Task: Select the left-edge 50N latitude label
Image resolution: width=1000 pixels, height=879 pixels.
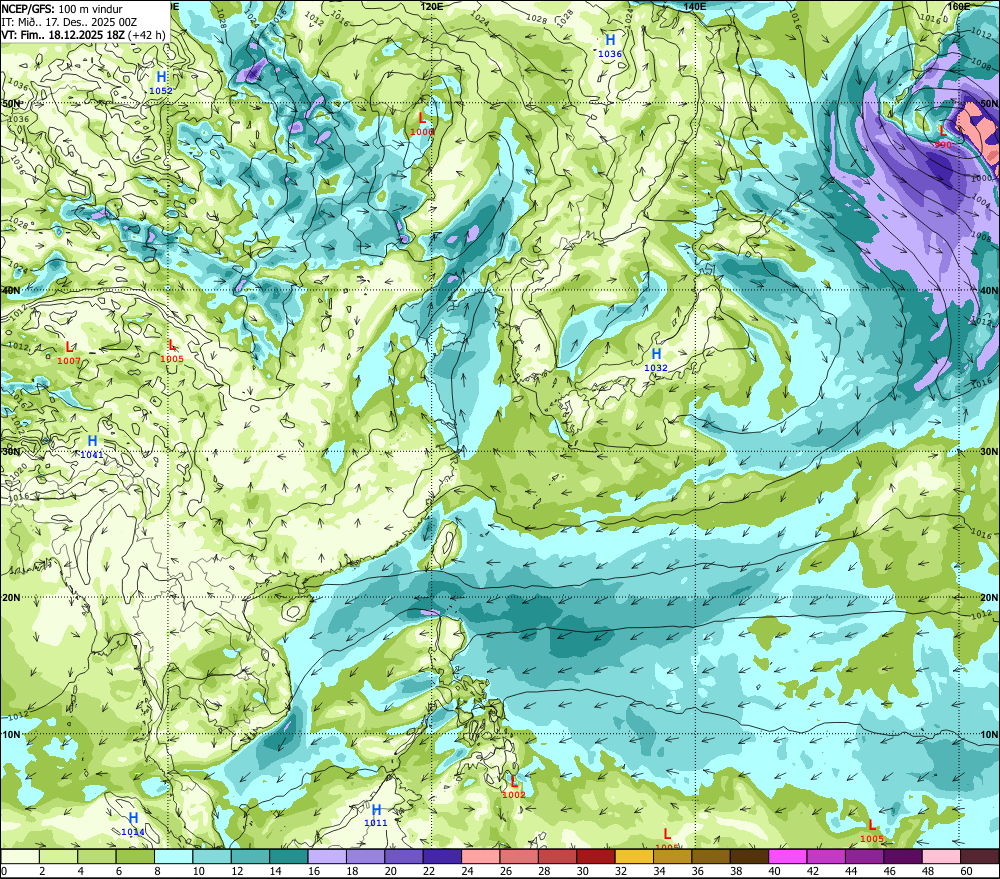Action: pyautogui.click(x=12, y=103)
